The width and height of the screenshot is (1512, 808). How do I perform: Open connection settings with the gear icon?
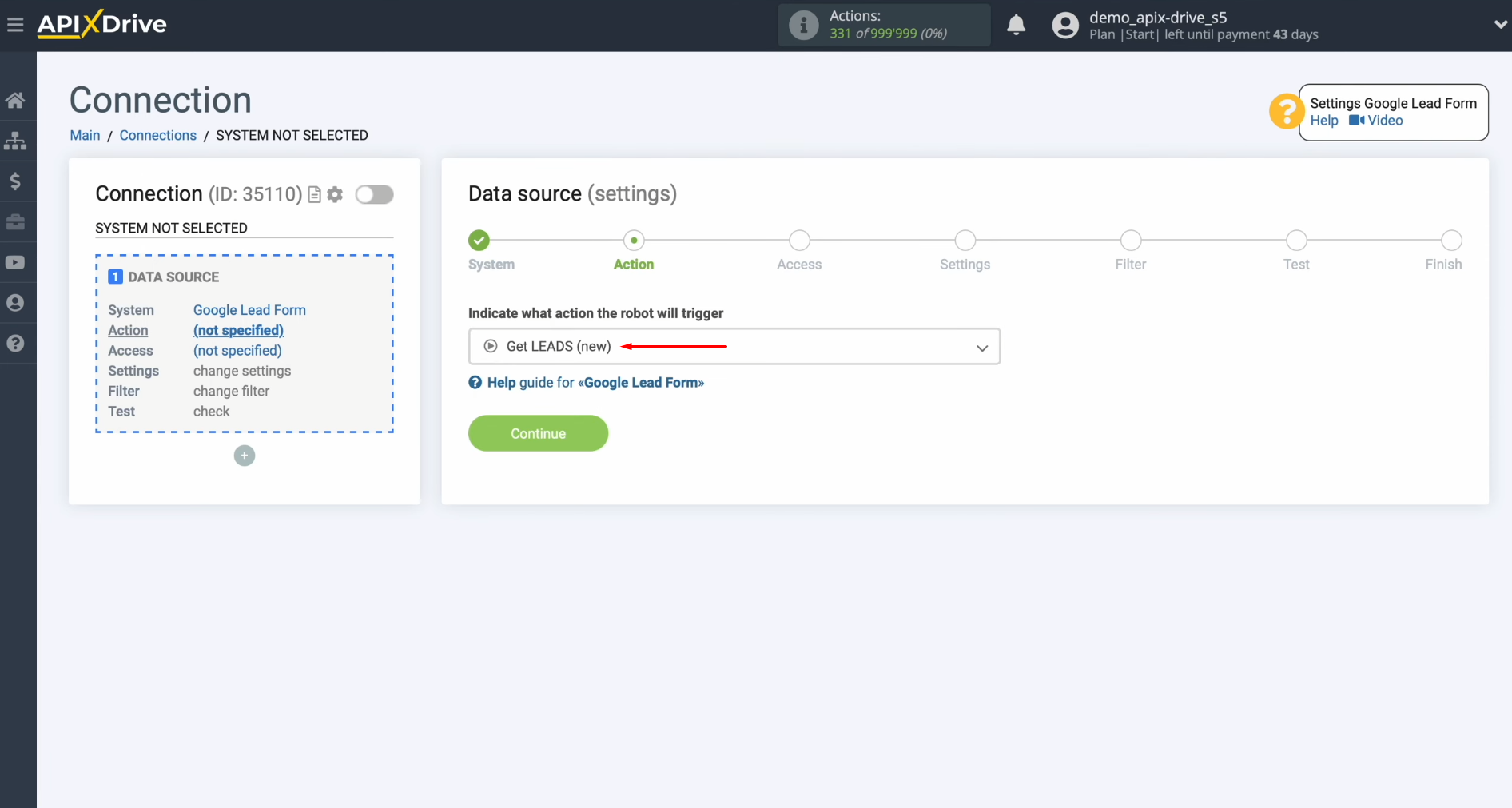(x=335, y=194)
